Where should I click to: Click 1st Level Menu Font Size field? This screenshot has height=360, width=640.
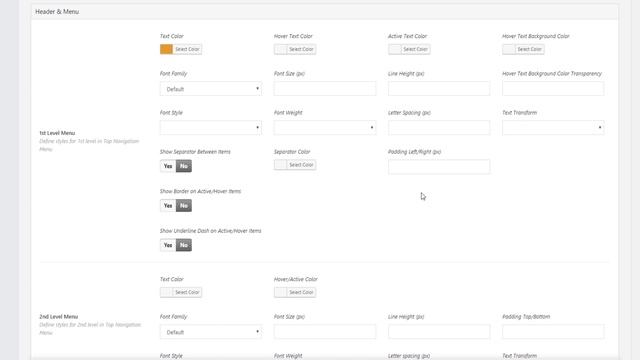tap(325, 89)
